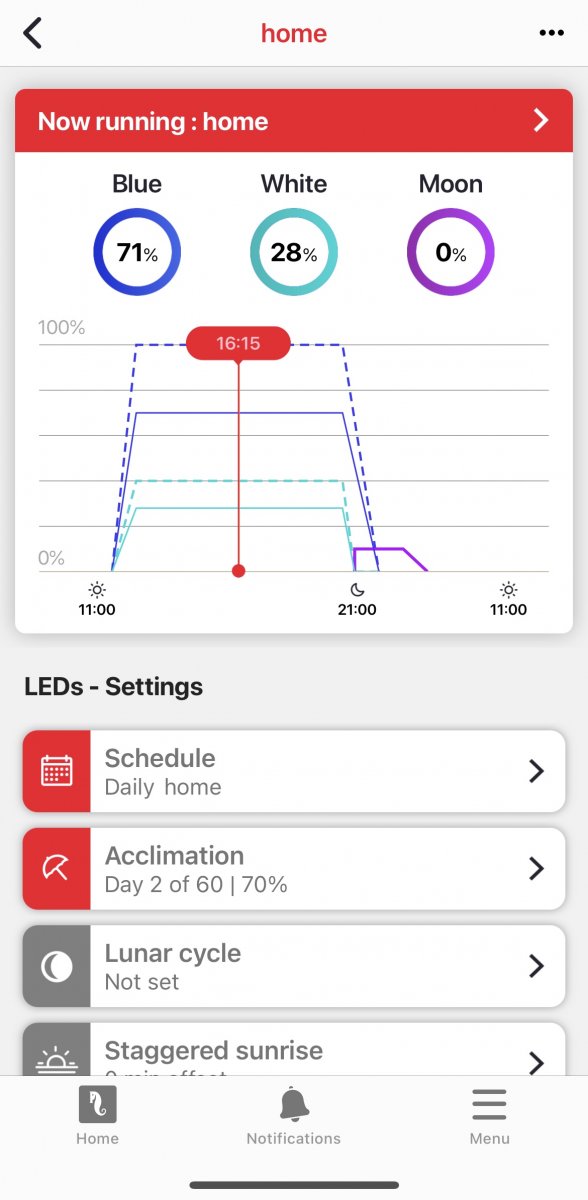Expand the Now running home chevron
The height and width of the screenshot is (1200, 588).
click(541, 121)
